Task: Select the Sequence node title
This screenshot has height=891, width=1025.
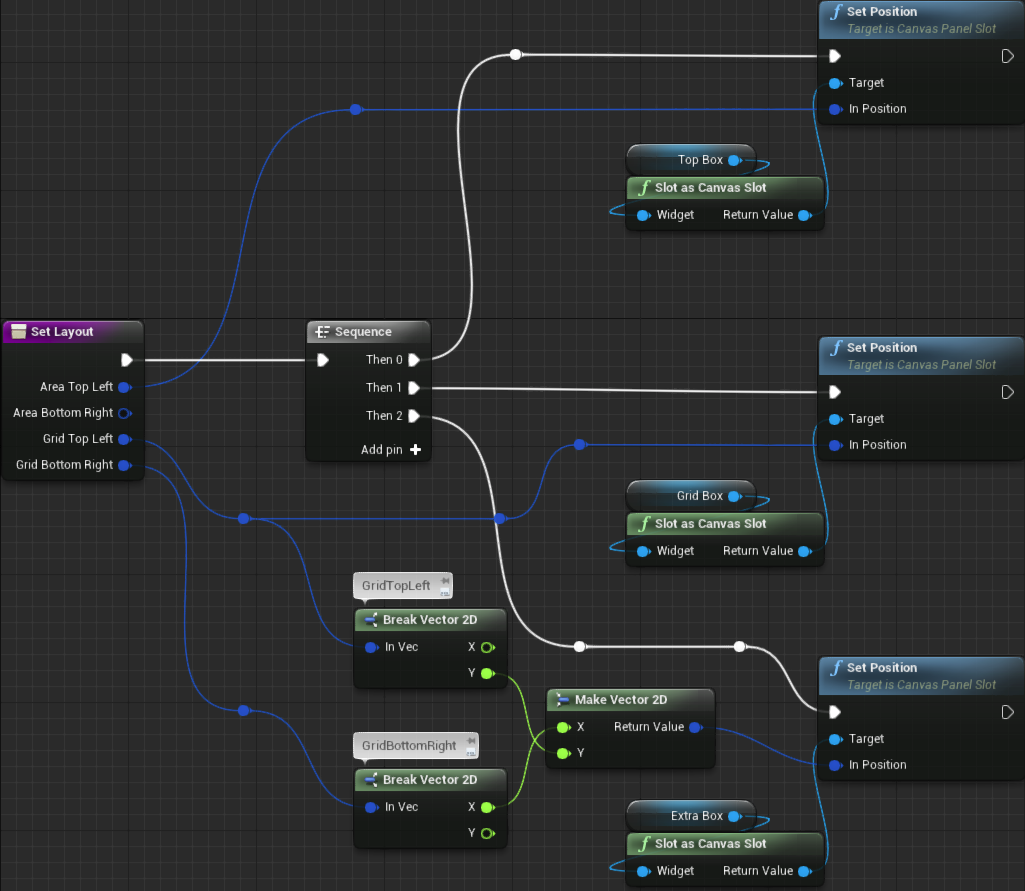Action: pos(363,331)
